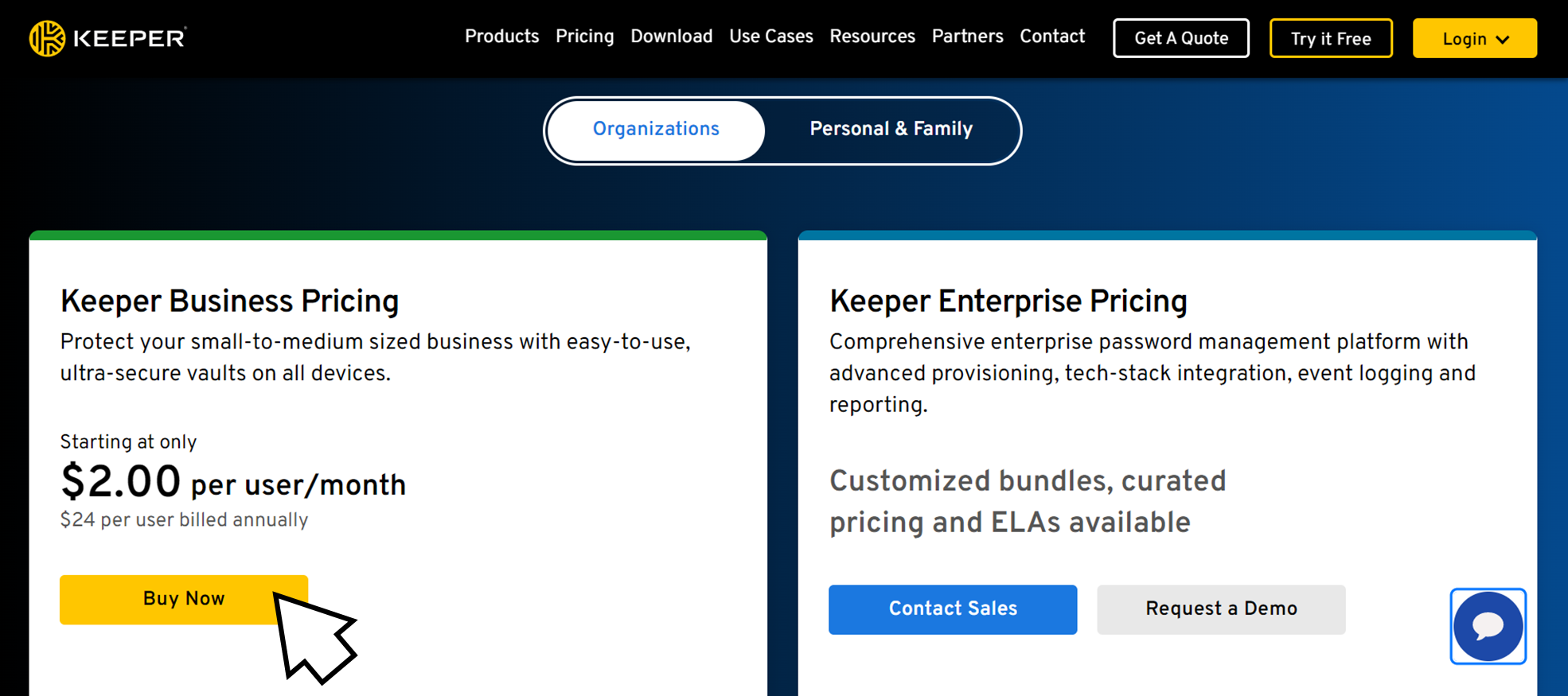1568x696 pixels.
Task: Expand the Login dropdown chevron
Action: (1503, 39)
